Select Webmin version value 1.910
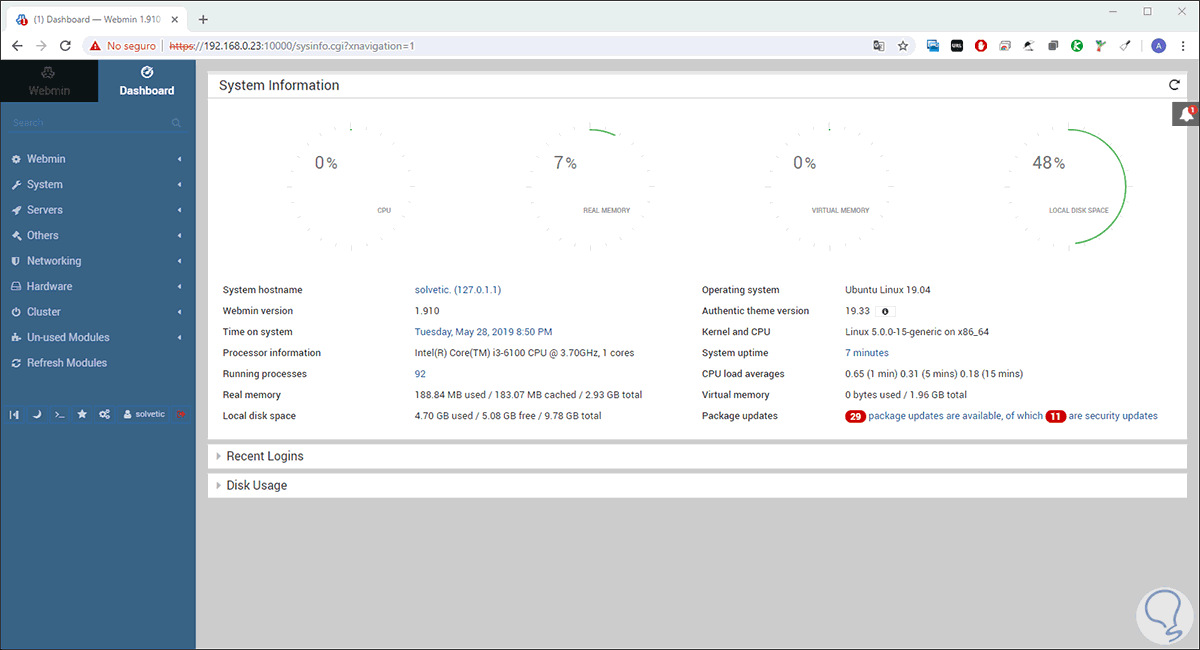1200x650 pixels. click(x=427, y=311)
